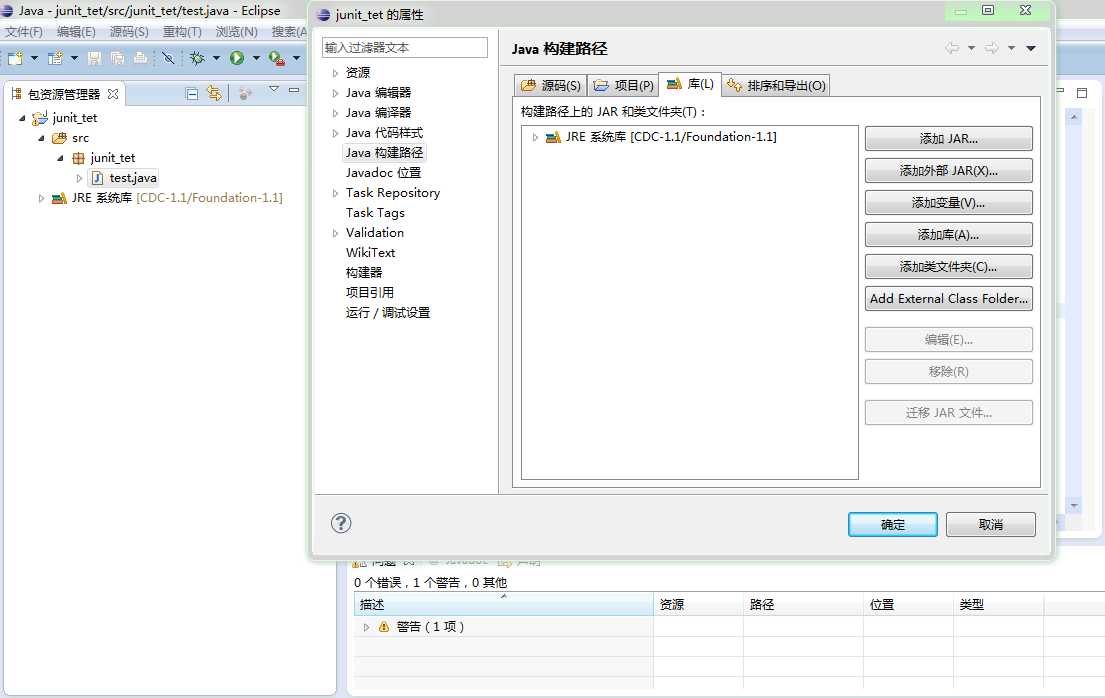This screenshot has height=698, width=1105.
Task: Expand JRE 系统库 in build path list
Action: coord(535,137)
